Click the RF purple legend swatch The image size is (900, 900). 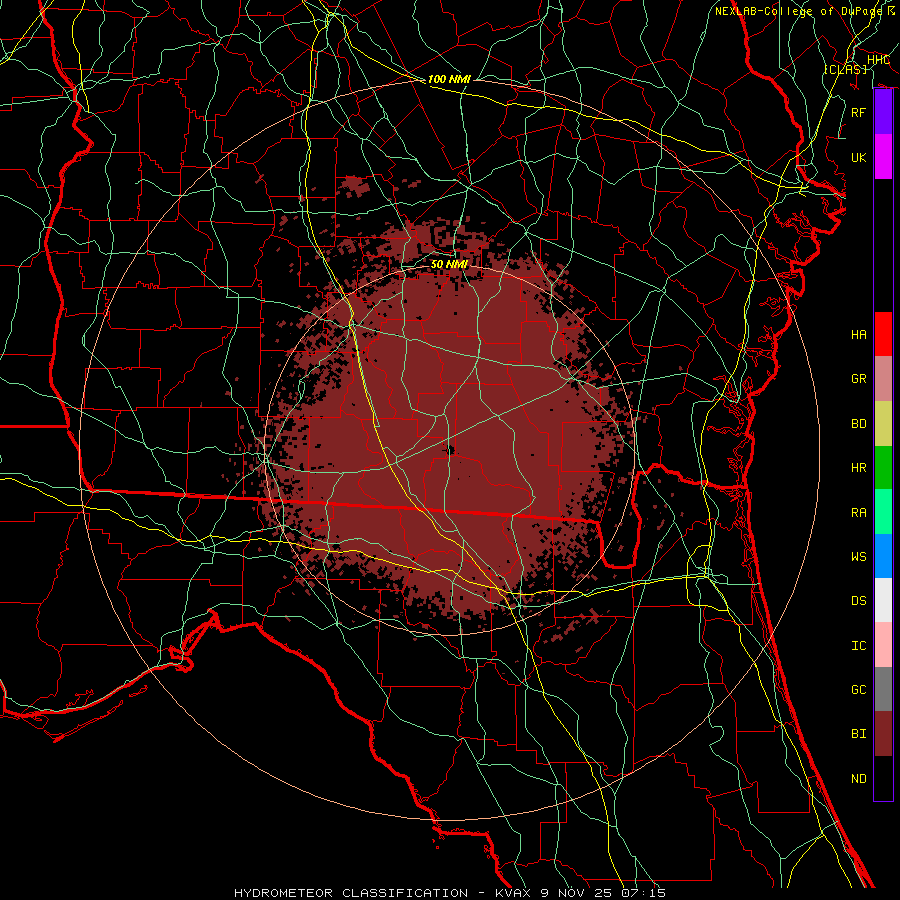coord(883,112)
